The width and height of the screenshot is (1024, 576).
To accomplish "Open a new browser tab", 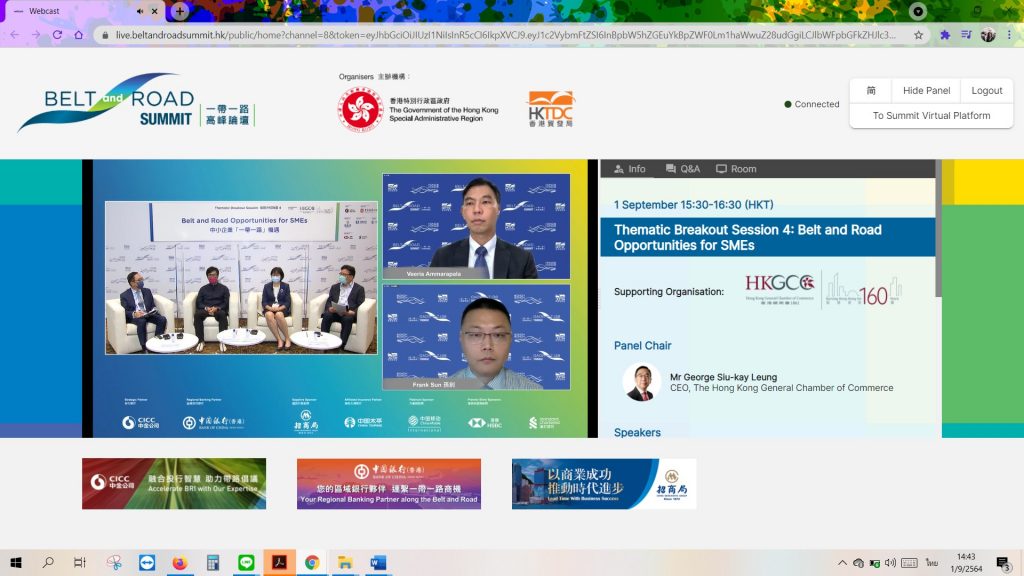I will (x=180, y=11).
